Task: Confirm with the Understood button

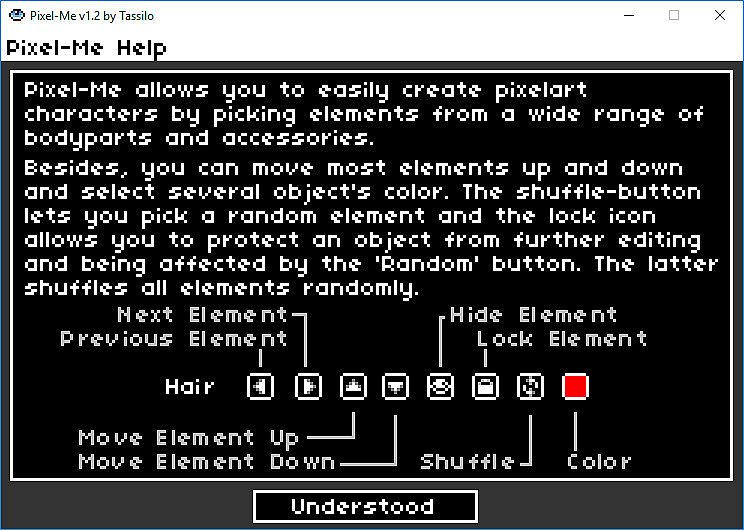Action: (365, 506)
